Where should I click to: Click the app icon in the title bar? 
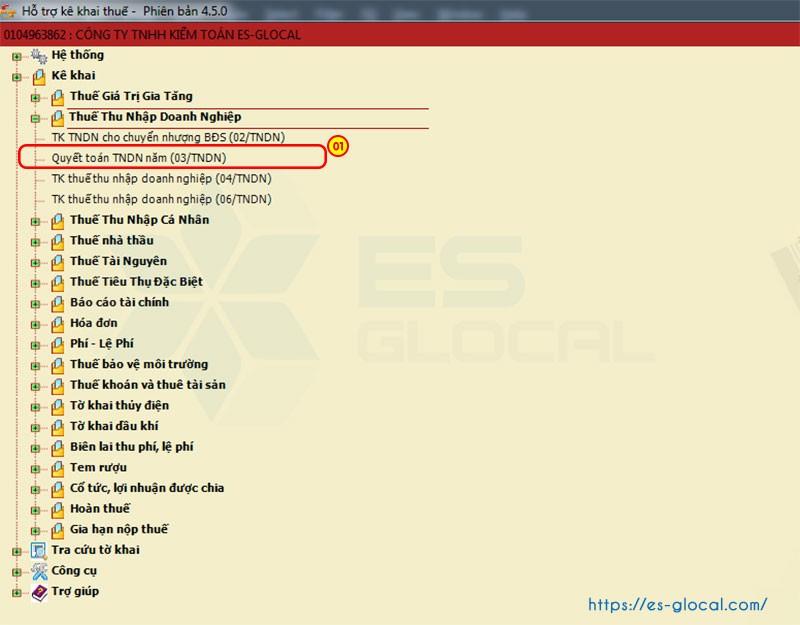pos(8,10)
